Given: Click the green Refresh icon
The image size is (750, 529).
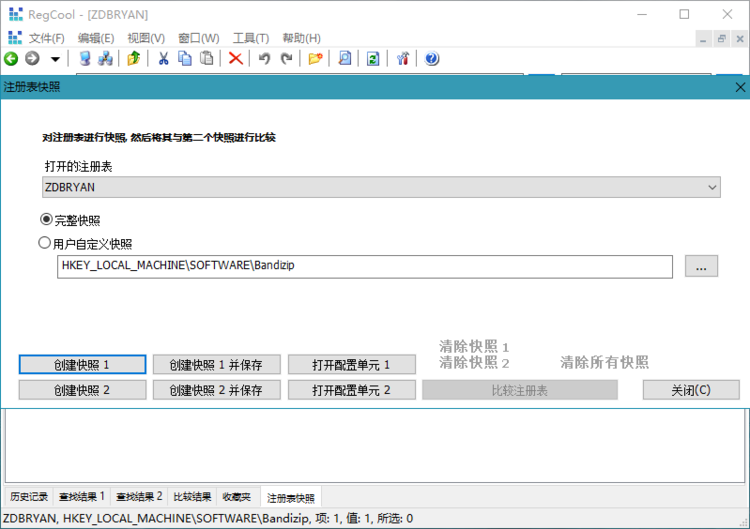Looking at the screenshot, I should pyautogui.click(x=372, y=59).
